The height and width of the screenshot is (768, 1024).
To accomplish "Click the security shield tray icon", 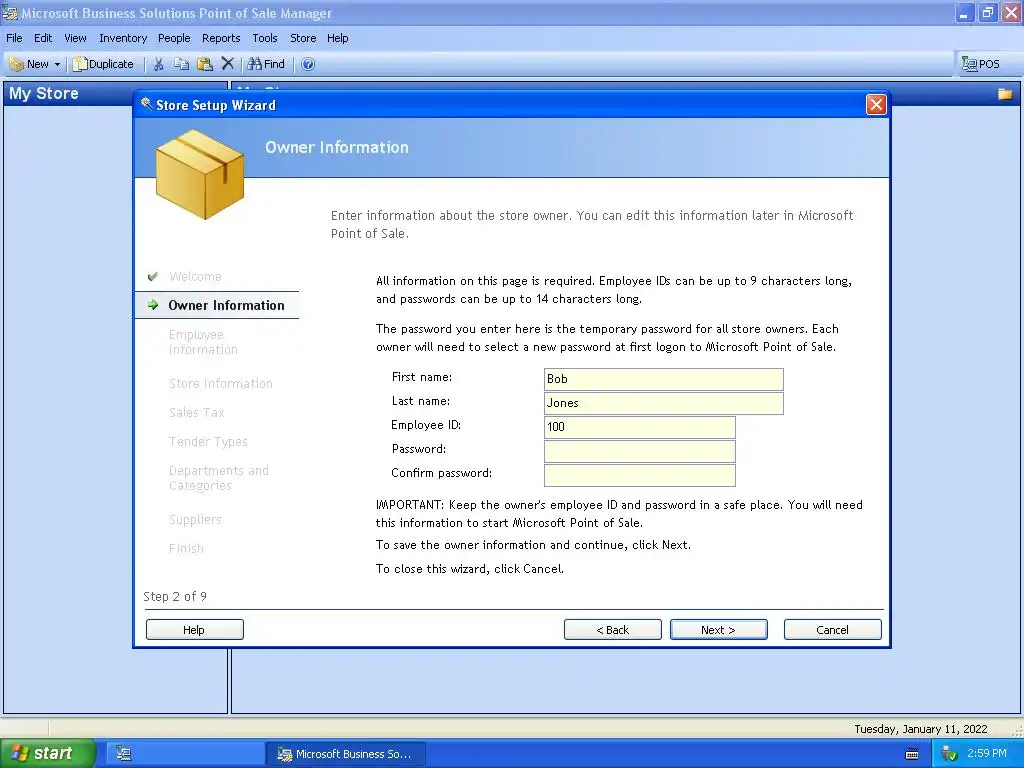I will 949,754.
